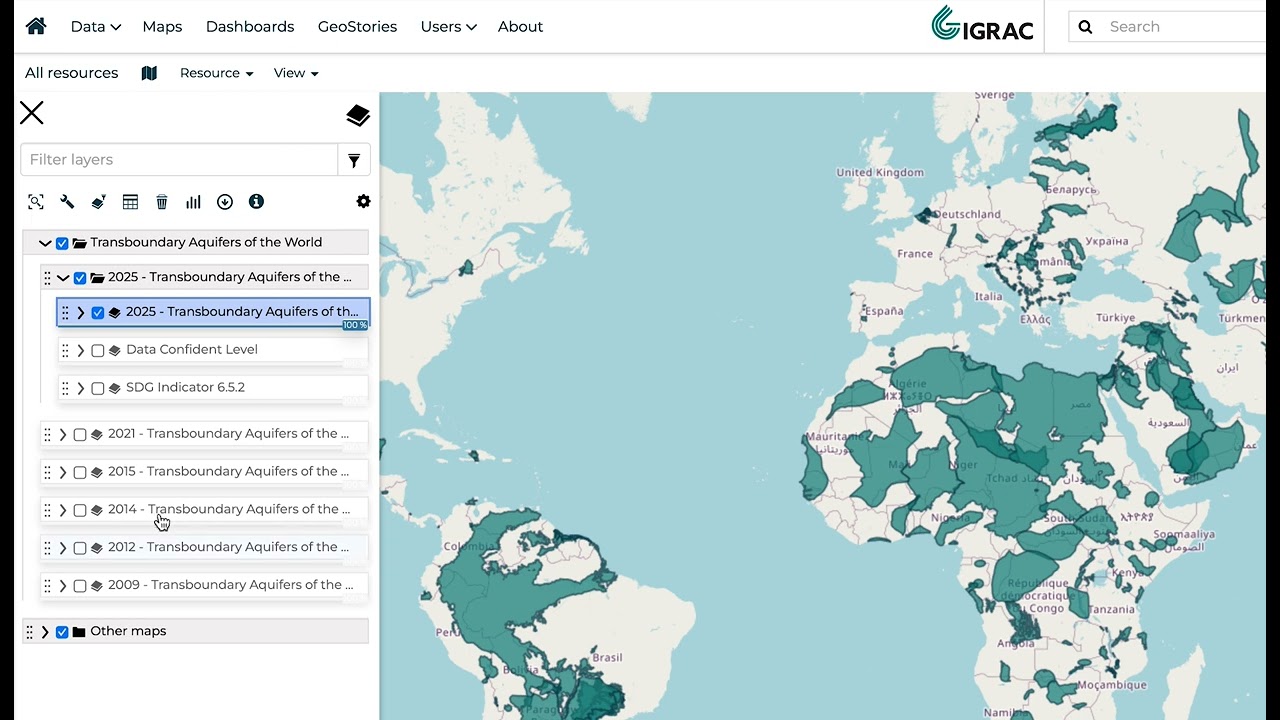
Task: Click drag handle of 2015 layer row
Action: click(x=47, y=472)
